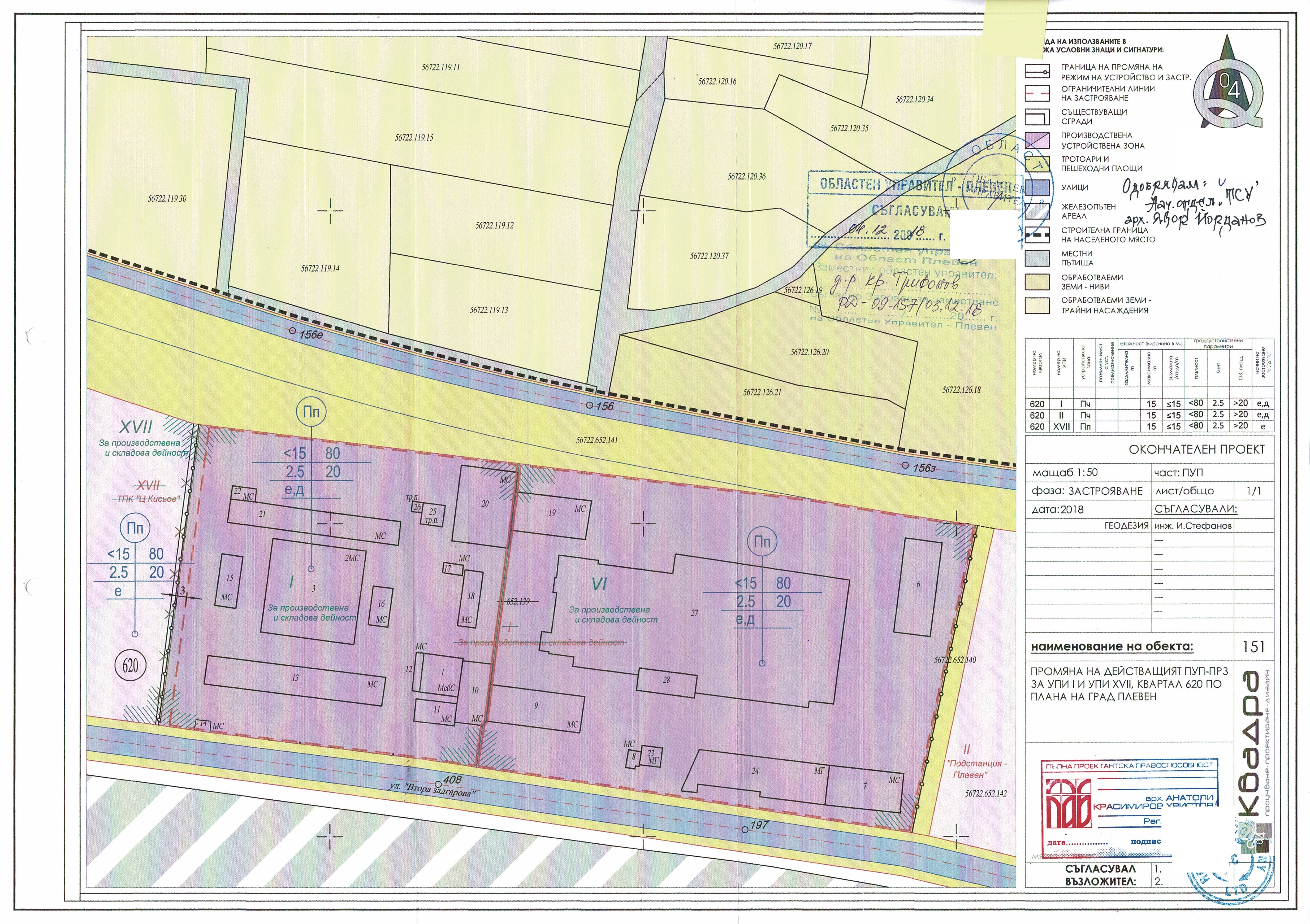The width and height of the screenshot is (1310, 924).
Task: Select parcel label 56722.120.35
Action: [x=850, y=128]
